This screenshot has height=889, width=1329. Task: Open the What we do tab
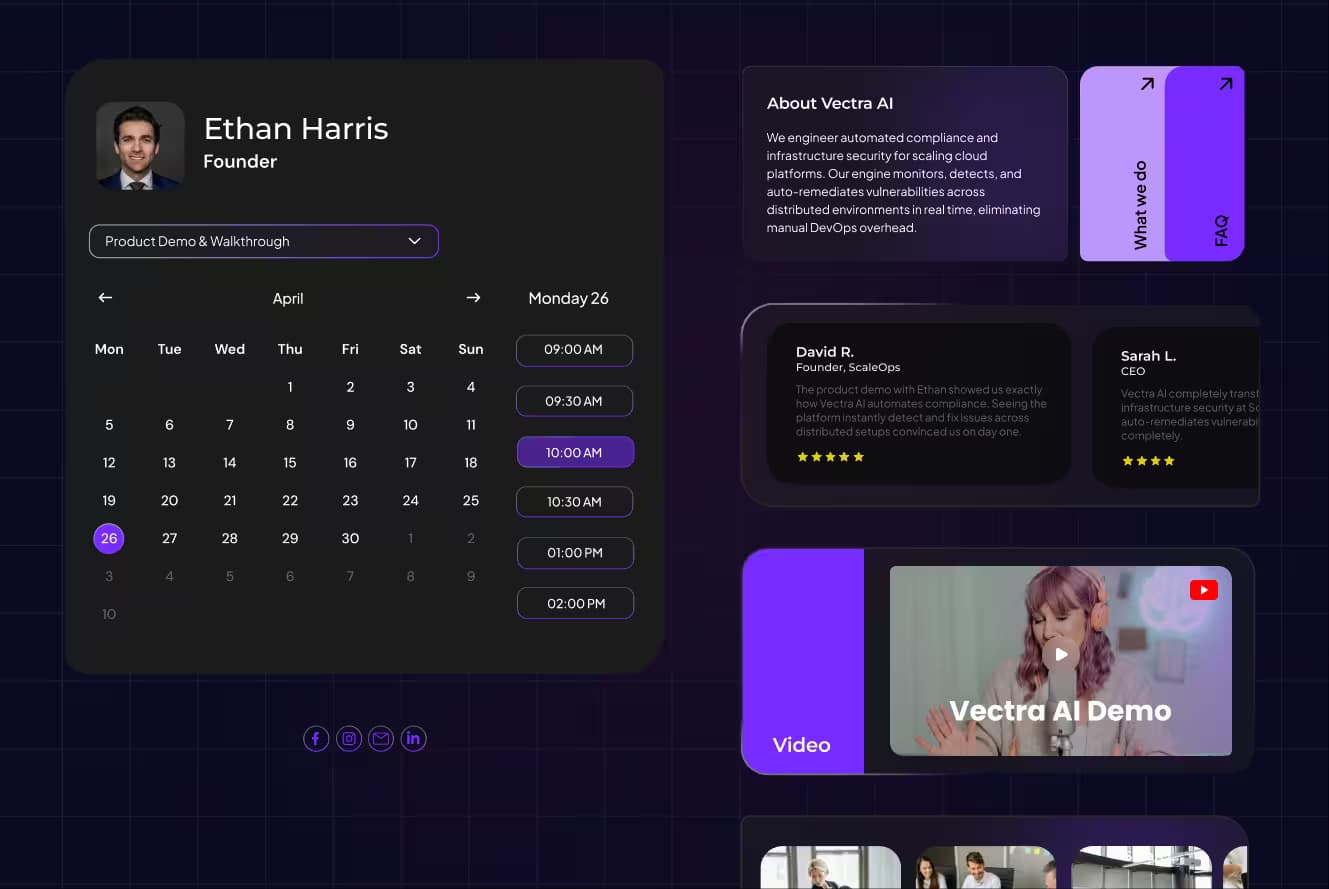point(1123,164)
